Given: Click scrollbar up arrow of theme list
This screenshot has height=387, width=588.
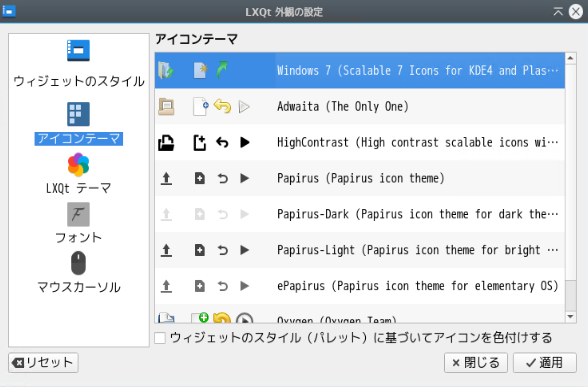Looking at the screenshot, I should click(570, 58).
